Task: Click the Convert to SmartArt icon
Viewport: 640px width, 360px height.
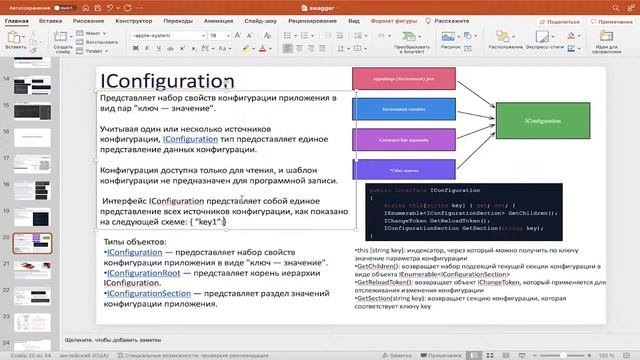Action: click(x=409, y=36)
